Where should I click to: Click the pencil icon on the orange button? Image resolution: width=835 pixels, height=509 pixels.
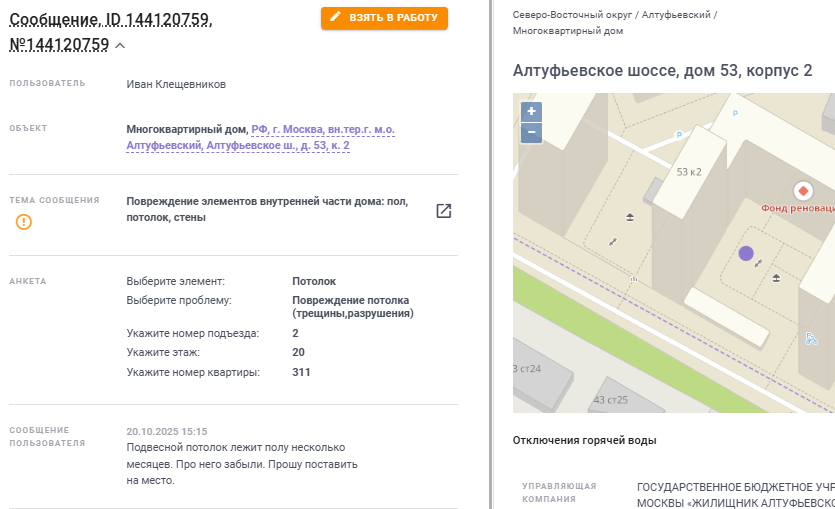click(335, 18)
